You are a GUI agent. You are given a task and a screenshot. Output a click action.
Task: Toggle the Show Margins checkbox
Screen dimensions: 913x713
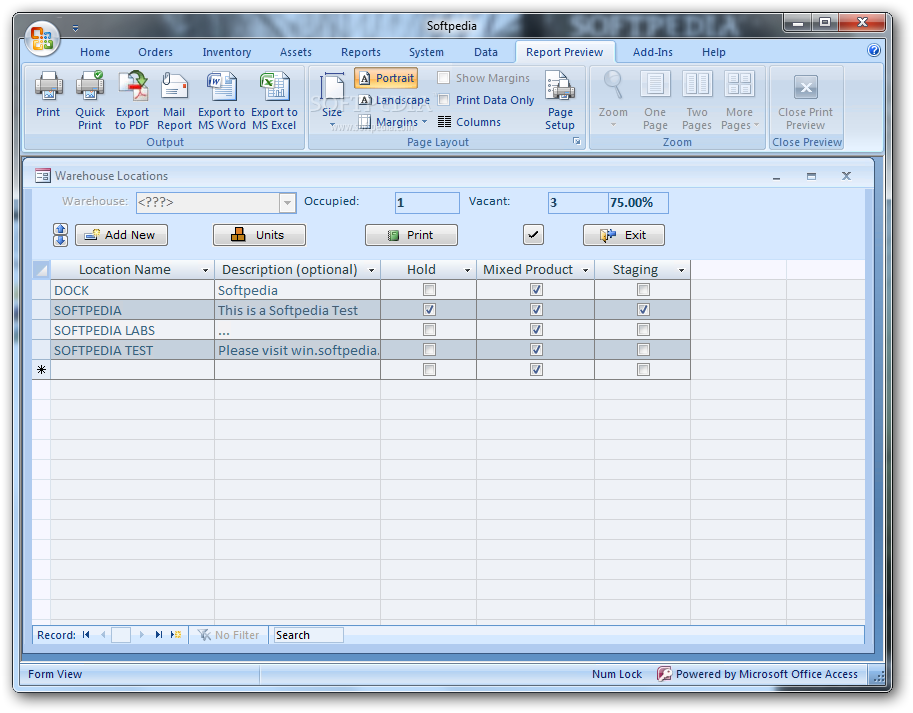444,77
